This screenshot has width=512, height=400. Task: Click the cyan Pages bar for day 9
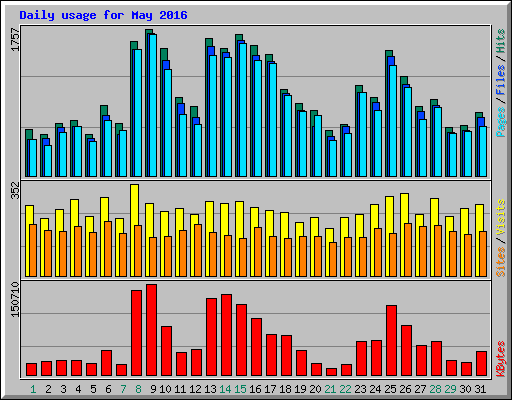point(153,105)
